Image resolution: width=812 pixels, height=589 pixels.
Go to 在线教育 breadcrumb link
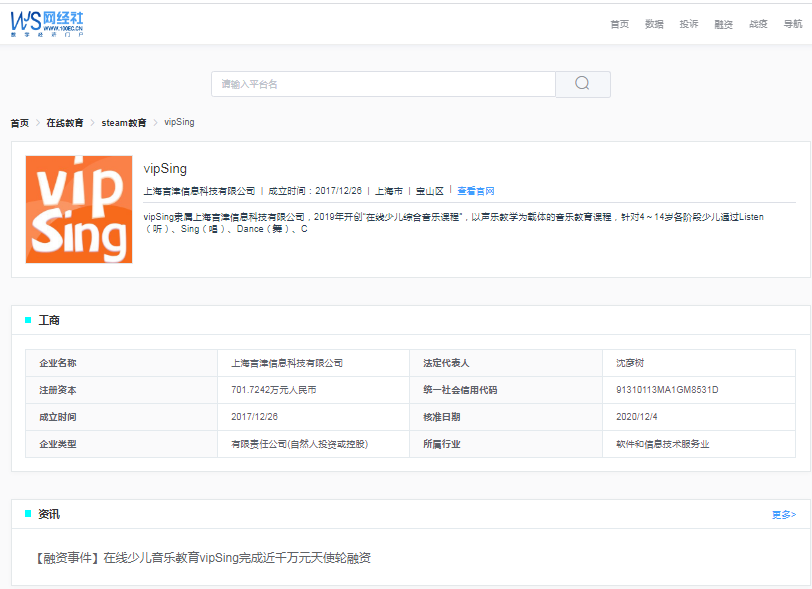[65, 123]
